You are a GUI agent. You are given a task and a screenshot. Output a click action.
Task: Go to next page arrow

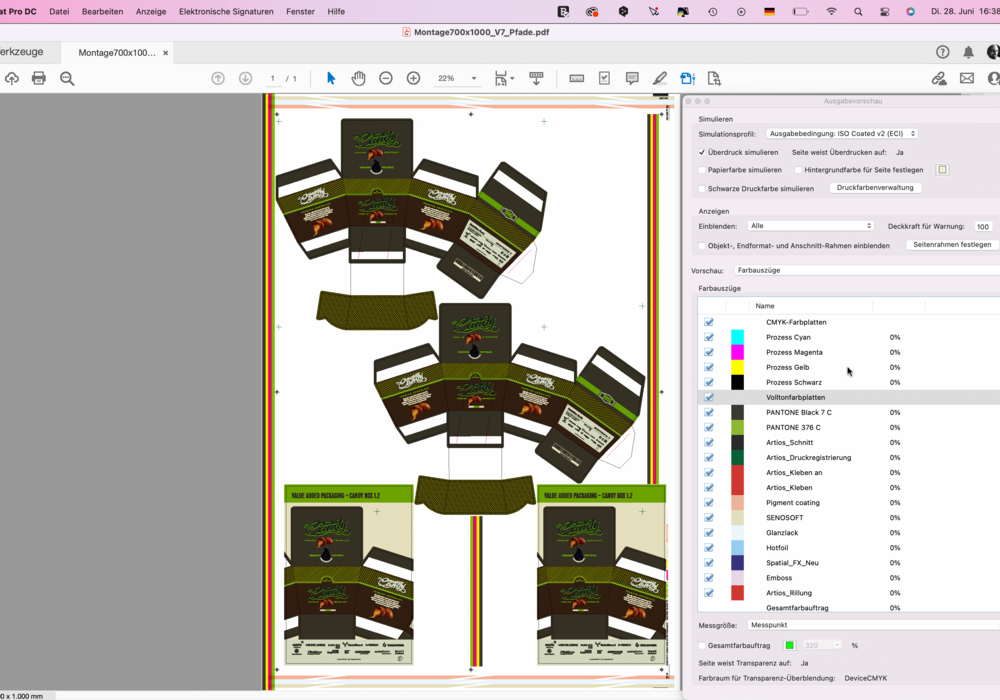point(246,78)
